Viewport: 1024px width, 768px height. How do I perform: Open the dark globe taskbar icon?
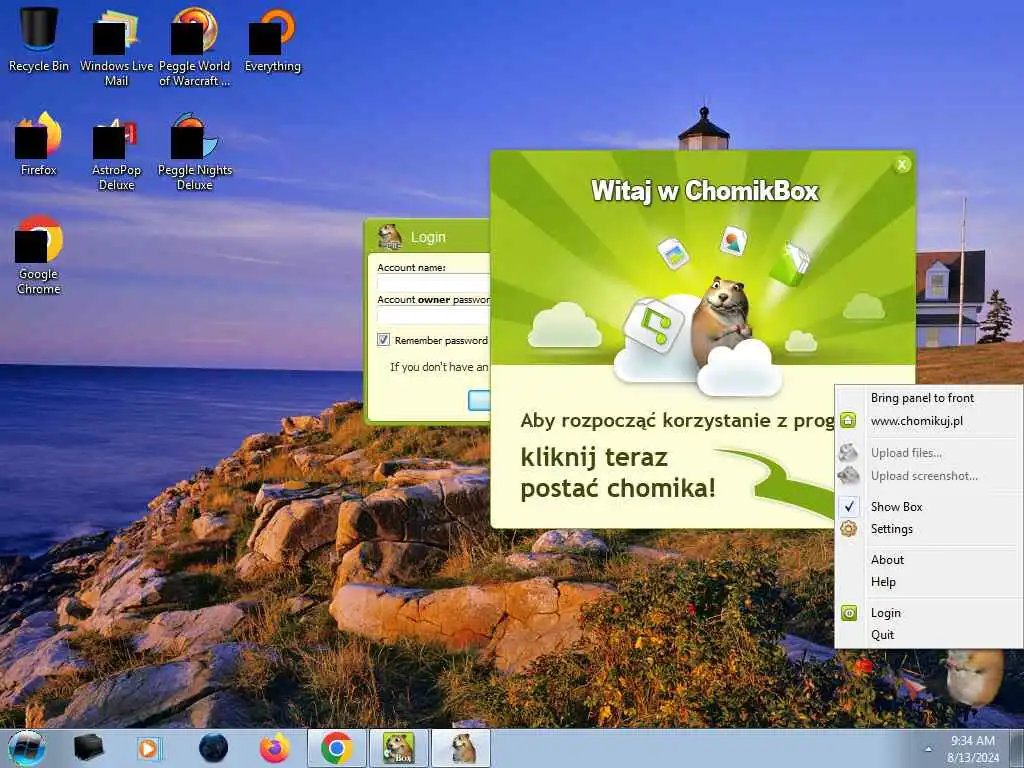coord(213,748)
